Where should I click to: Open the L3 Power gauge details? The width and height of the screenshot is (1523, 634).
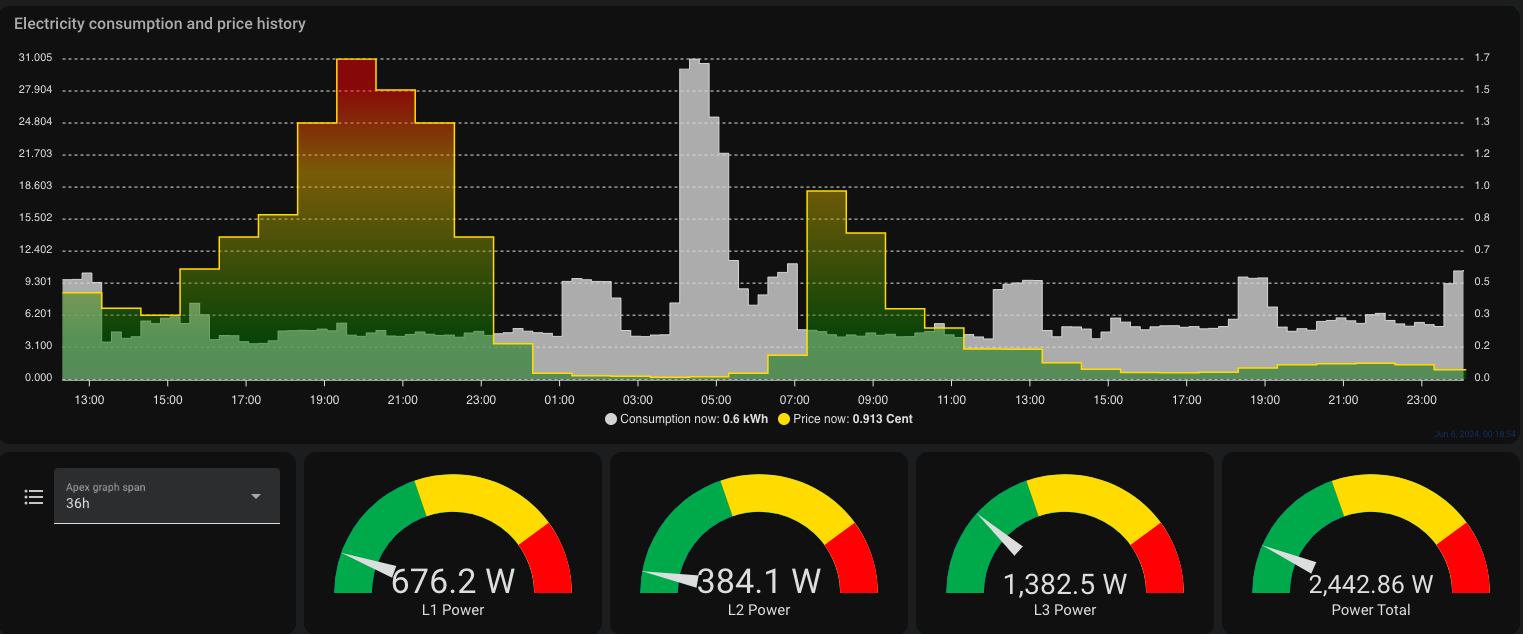1065,543
